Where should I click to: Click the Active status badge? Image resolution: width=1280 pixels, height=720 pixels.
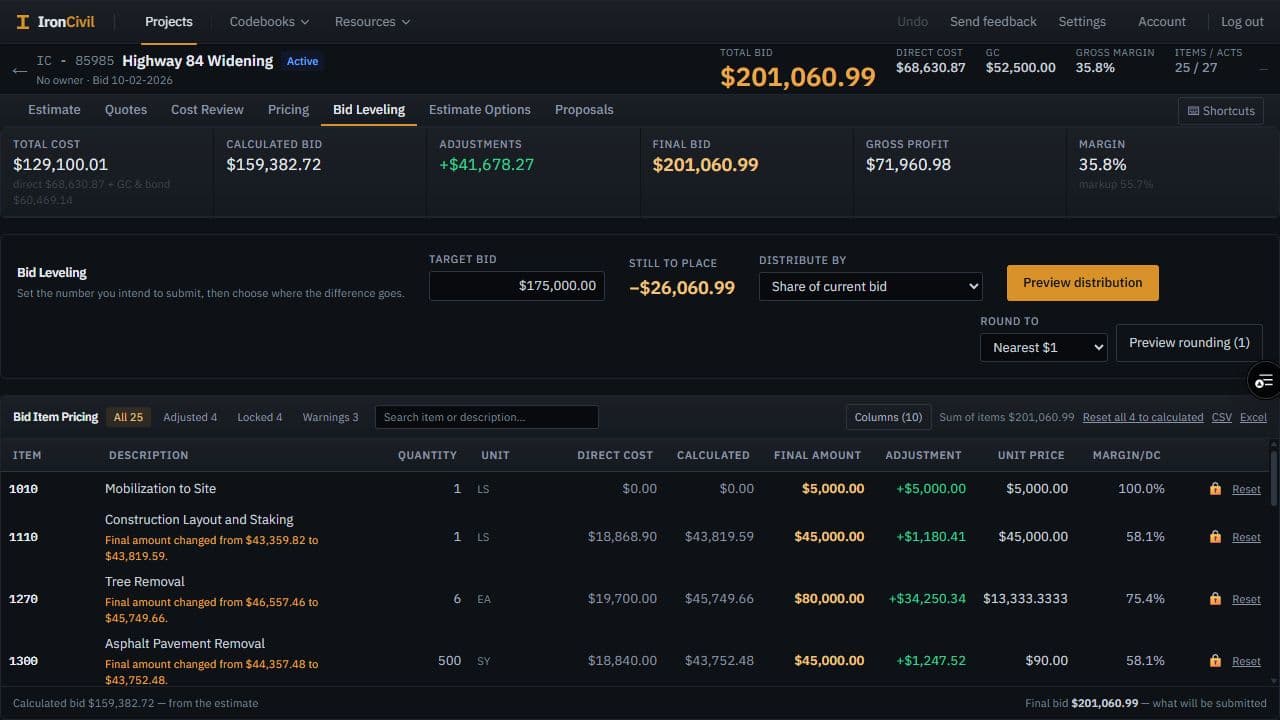pyautogui.click(x=302, y=61)
